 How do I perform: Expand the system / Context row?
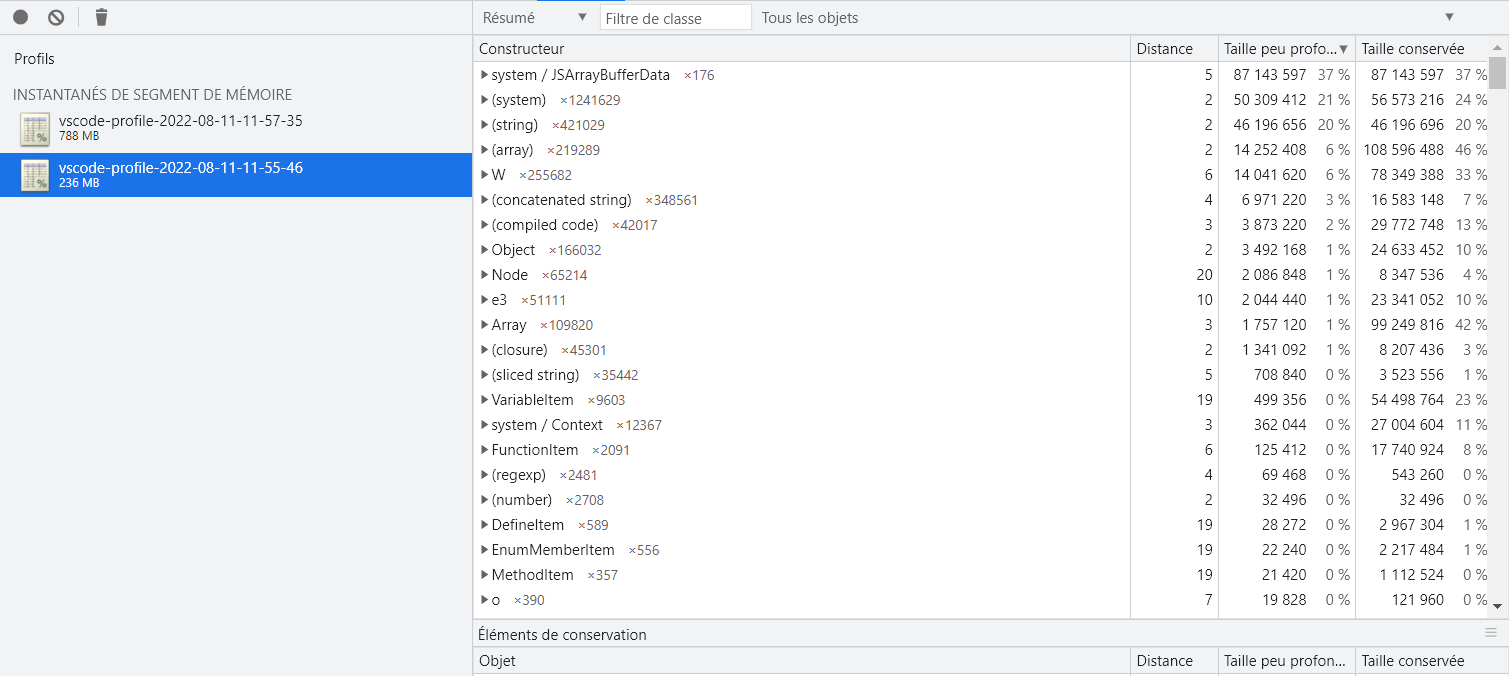pyautogui.click(x=484, y=425)
